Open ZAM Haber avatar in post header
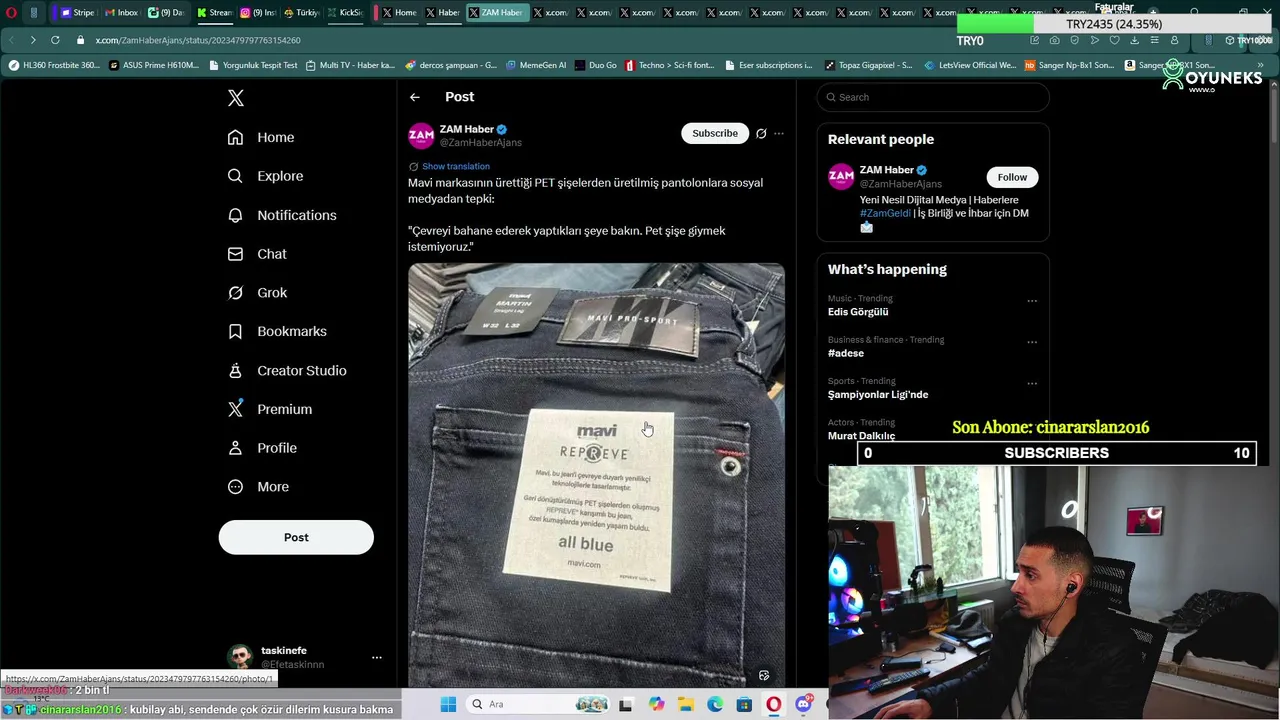Screen dimensions: 1280x720 click(421, 135)
